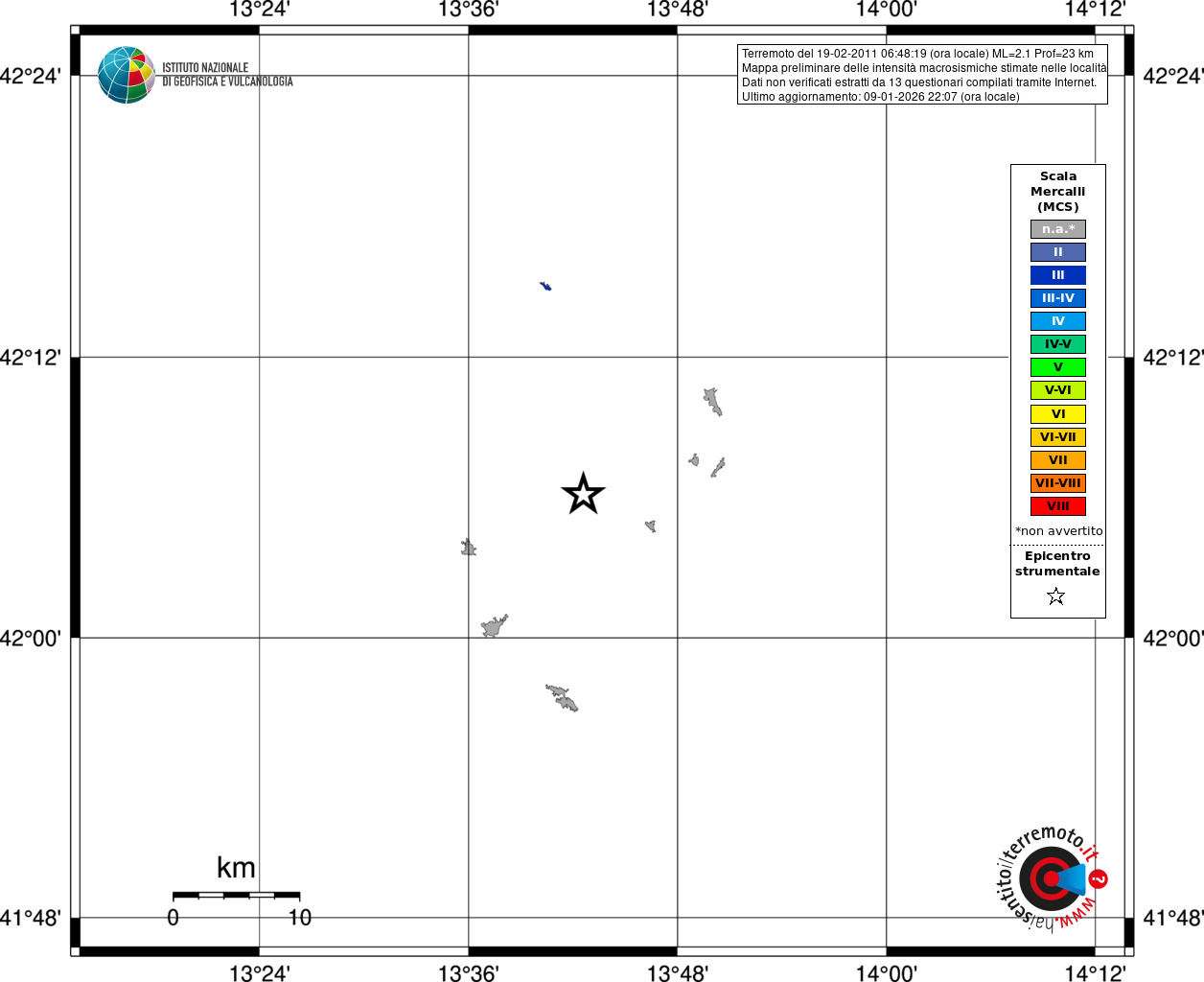
Task: Click the VII-VIII orange legend swatch
Action: pos(1058,483)
